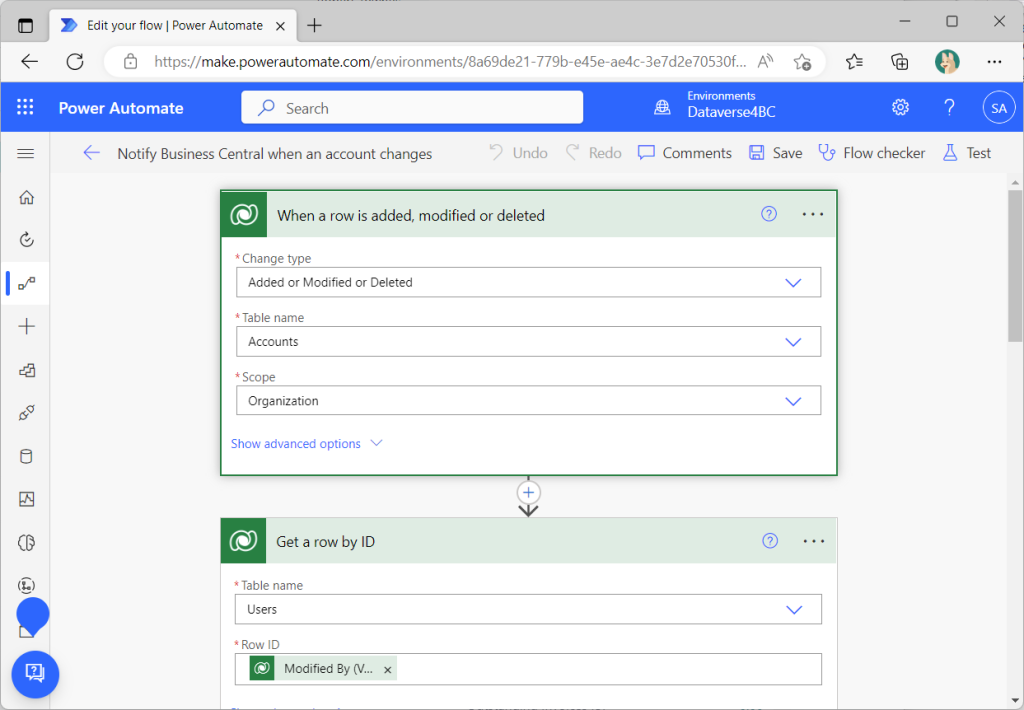Screen dimensions: 1024x710
Task: Save the flow
Action: tap(776, 153)
